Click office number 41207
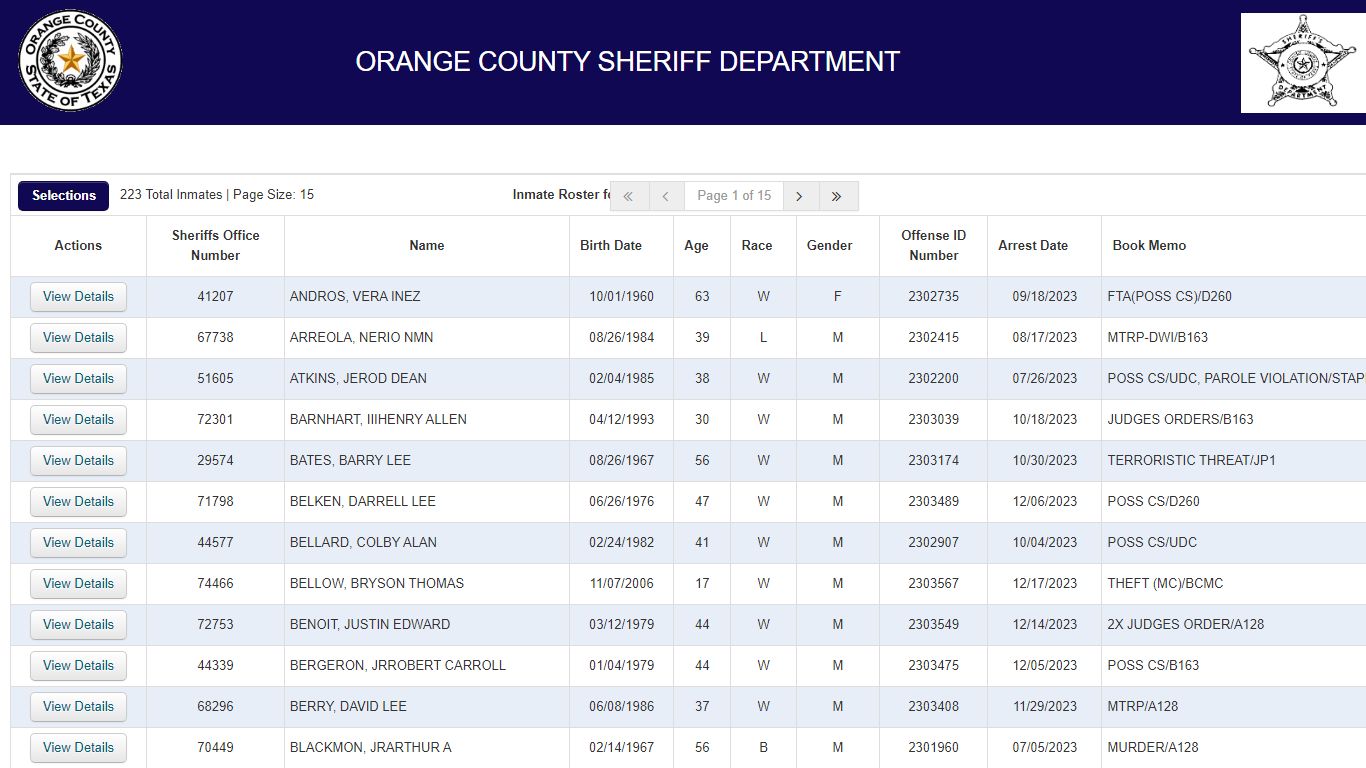The image size is (1366, 768). (215, 297)
